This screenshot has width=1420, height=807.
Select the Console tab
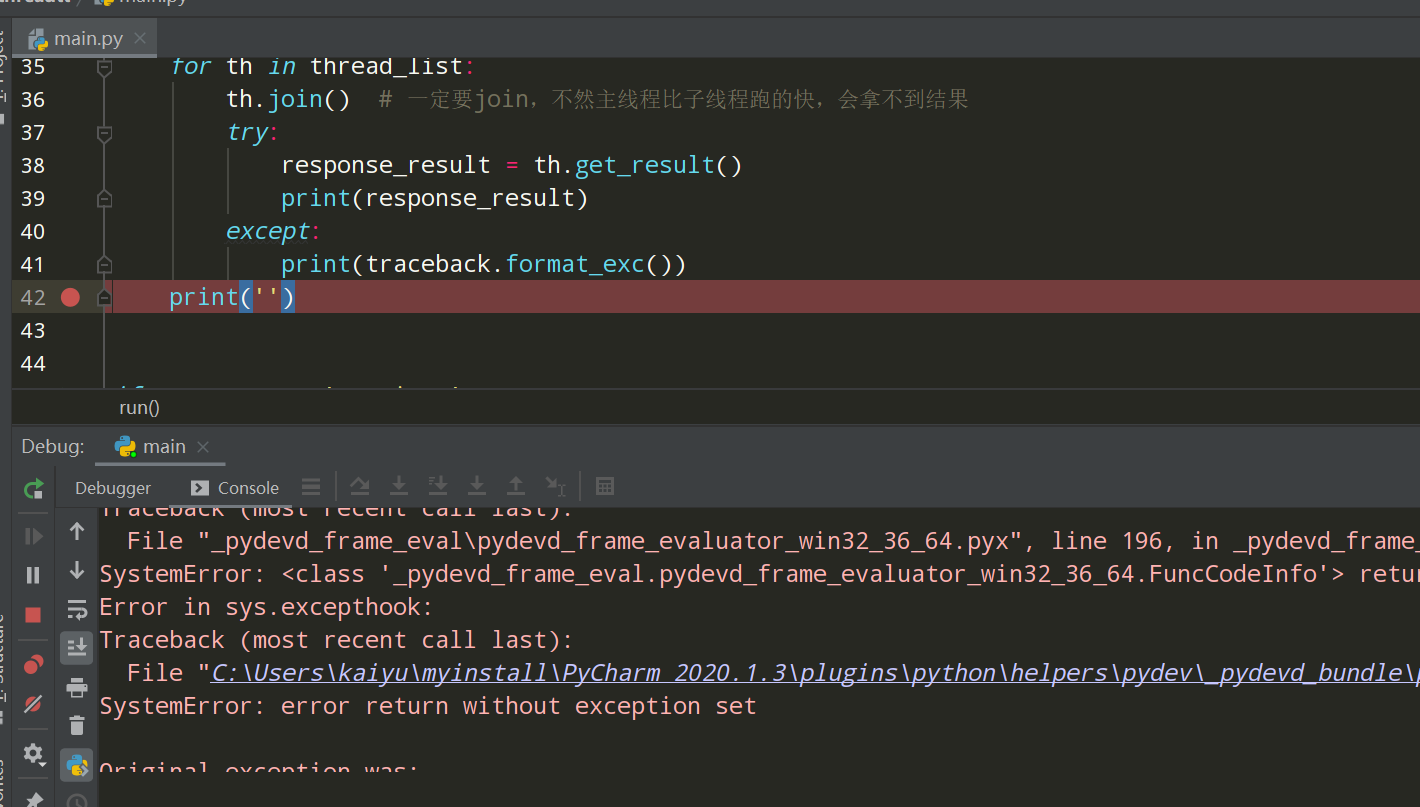247,488
